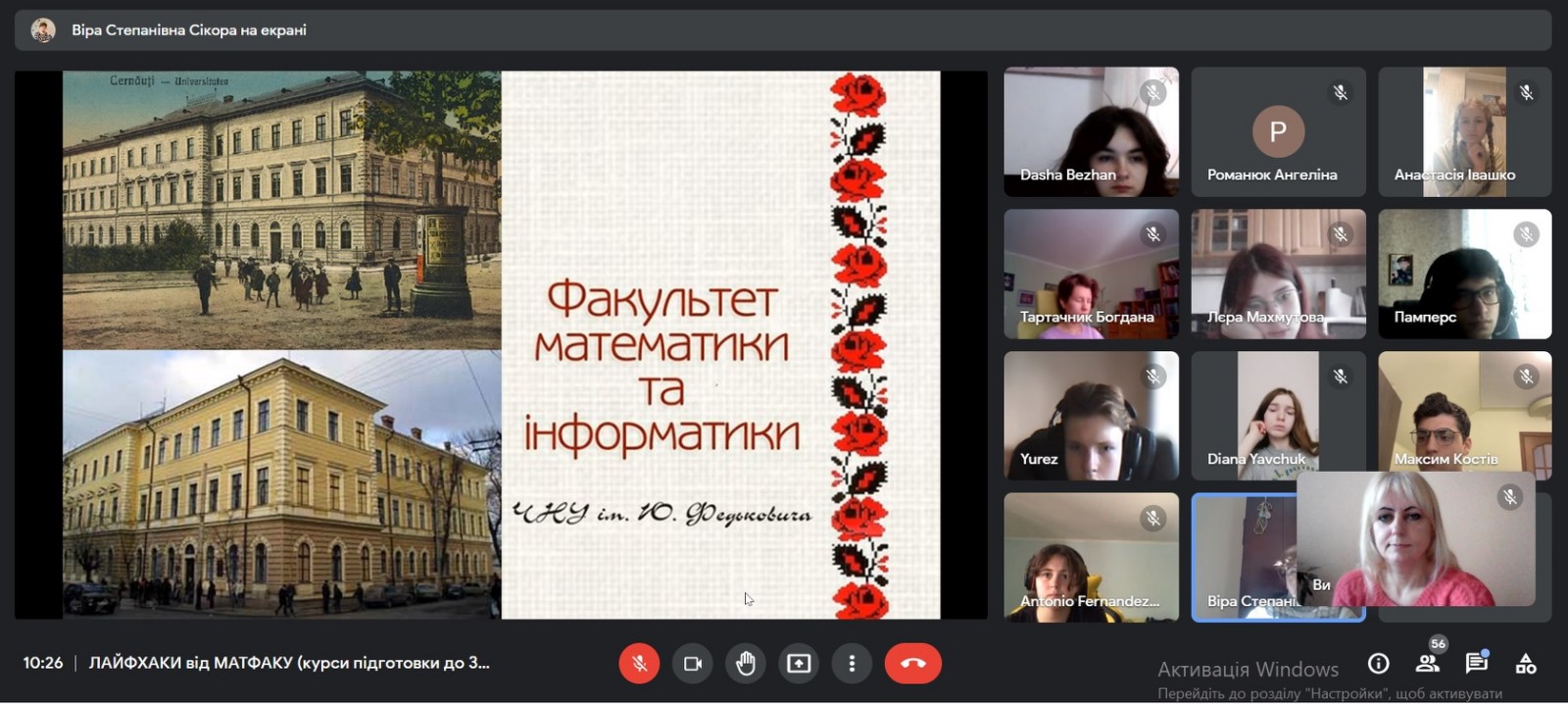
Task: Select Diana Yavchuk's video tile
Action: pos(1278,416)
